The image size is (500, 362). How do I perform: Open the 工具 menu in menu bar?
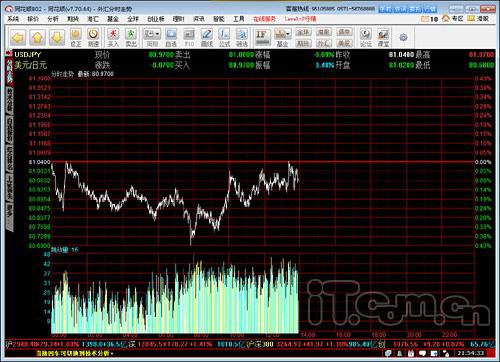[x=239, y=19]
